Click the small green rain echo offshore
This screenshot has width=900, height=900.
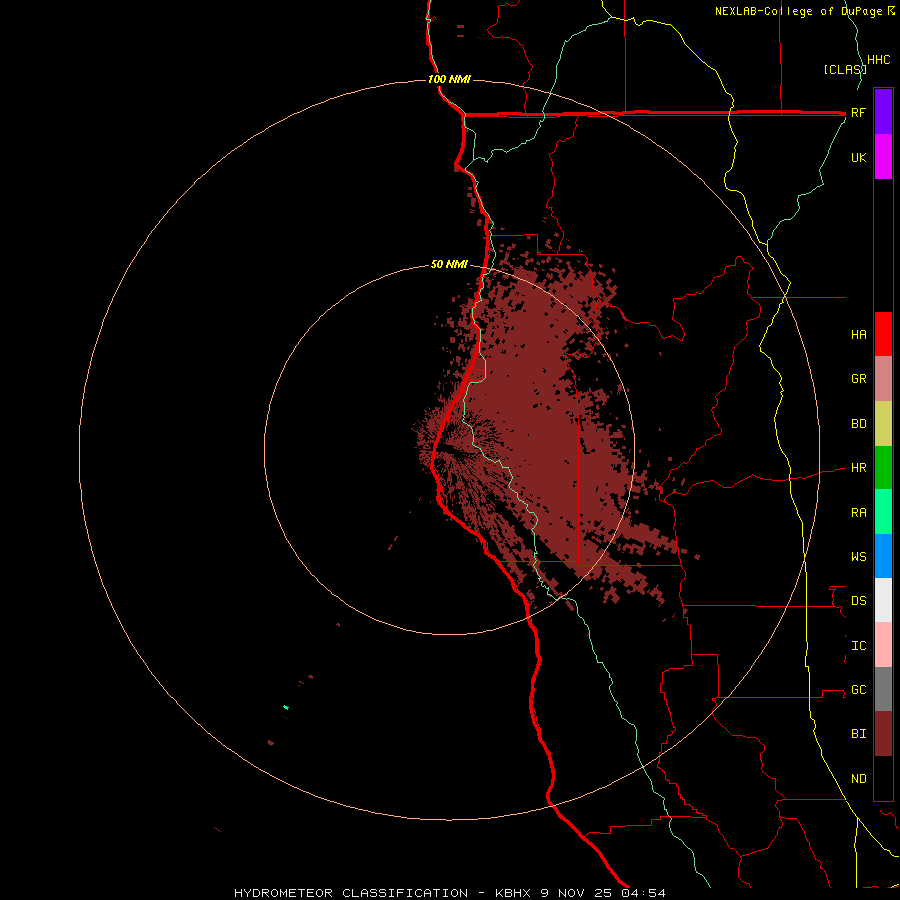tap(286, 707)
